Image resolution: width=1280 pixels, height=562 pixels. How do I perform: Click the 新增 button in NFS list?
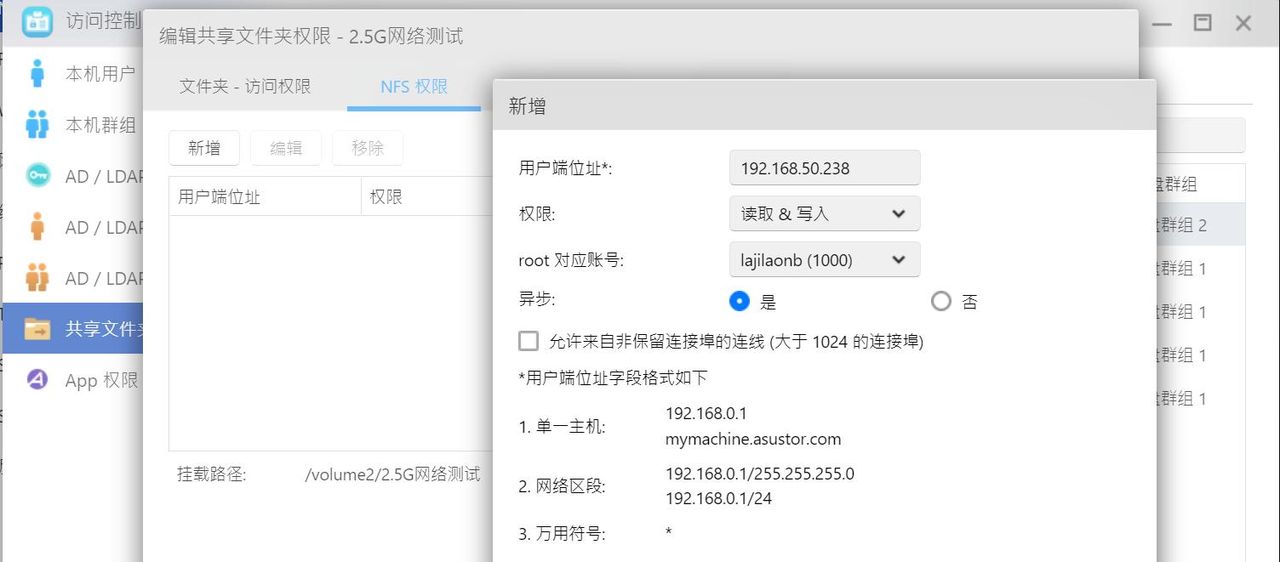[x=204, y=148]
